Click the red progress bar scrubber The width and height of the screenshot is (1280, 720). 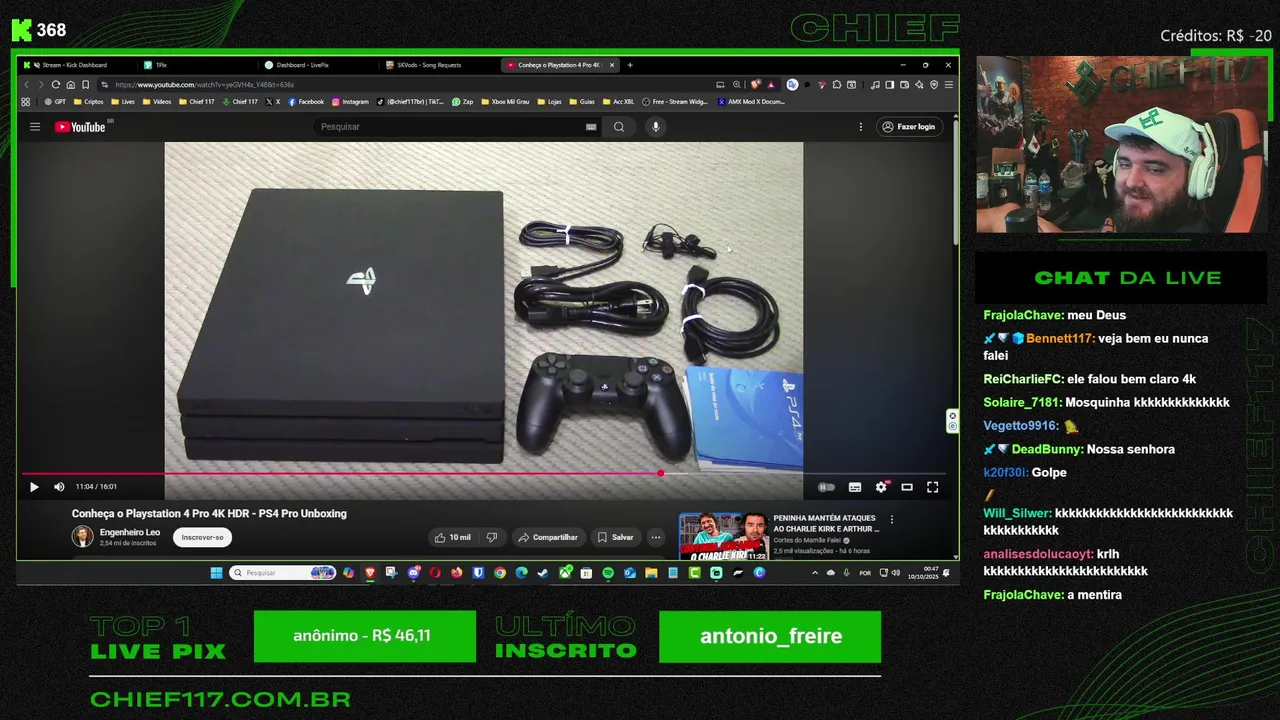coord(661,473)
